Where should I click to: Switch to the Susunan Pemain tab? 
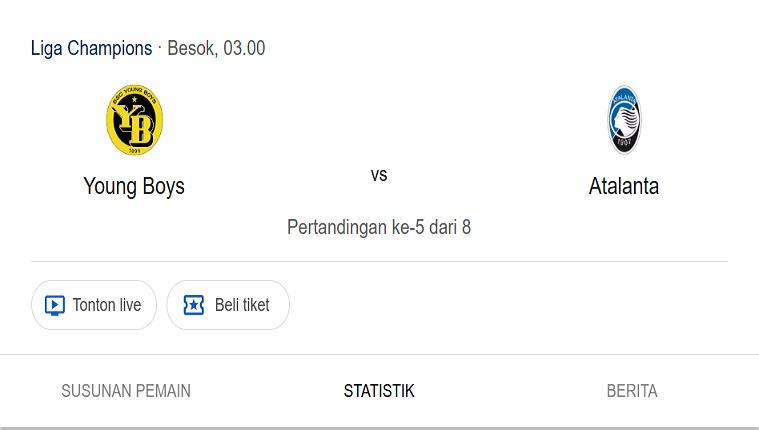tap(126, 391)
